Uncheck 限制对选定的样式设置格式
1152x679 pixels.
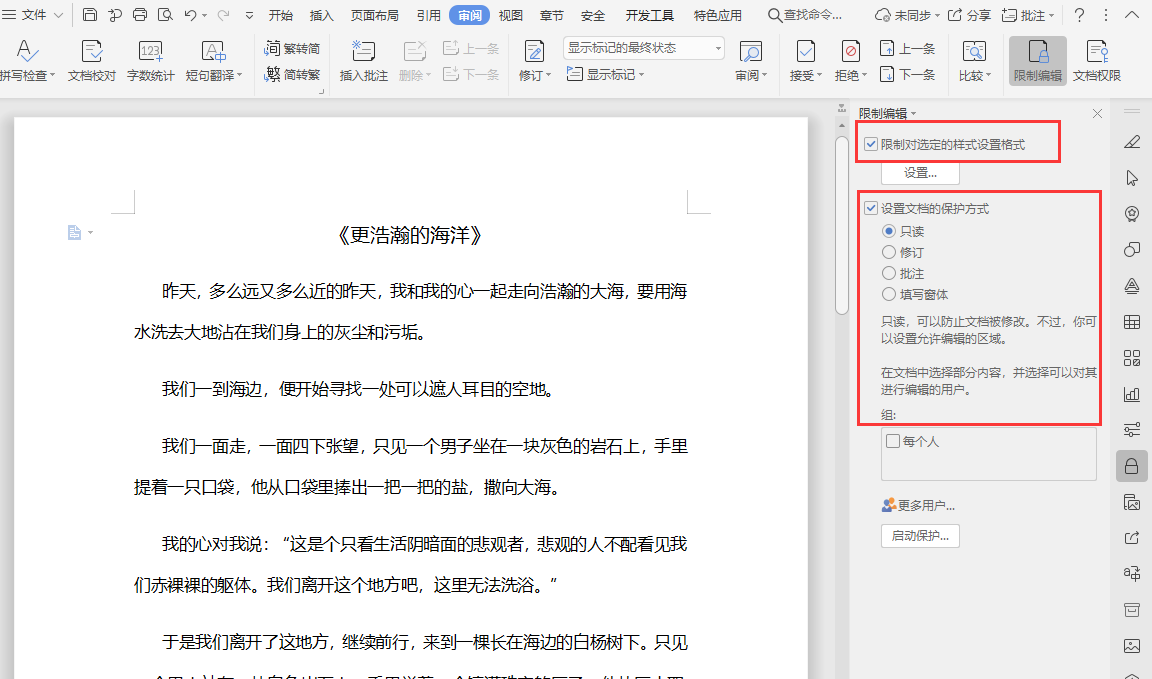pyautogui.click(x=872, y=142)
